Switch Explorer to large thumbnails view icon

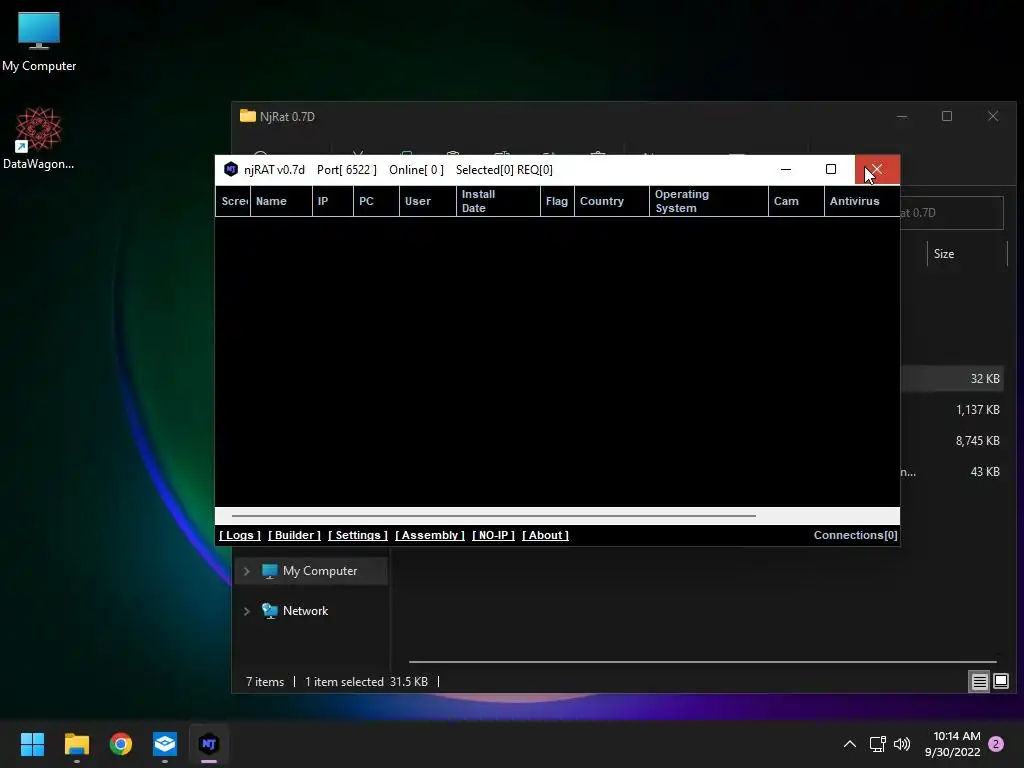(x=1000, y=682)
